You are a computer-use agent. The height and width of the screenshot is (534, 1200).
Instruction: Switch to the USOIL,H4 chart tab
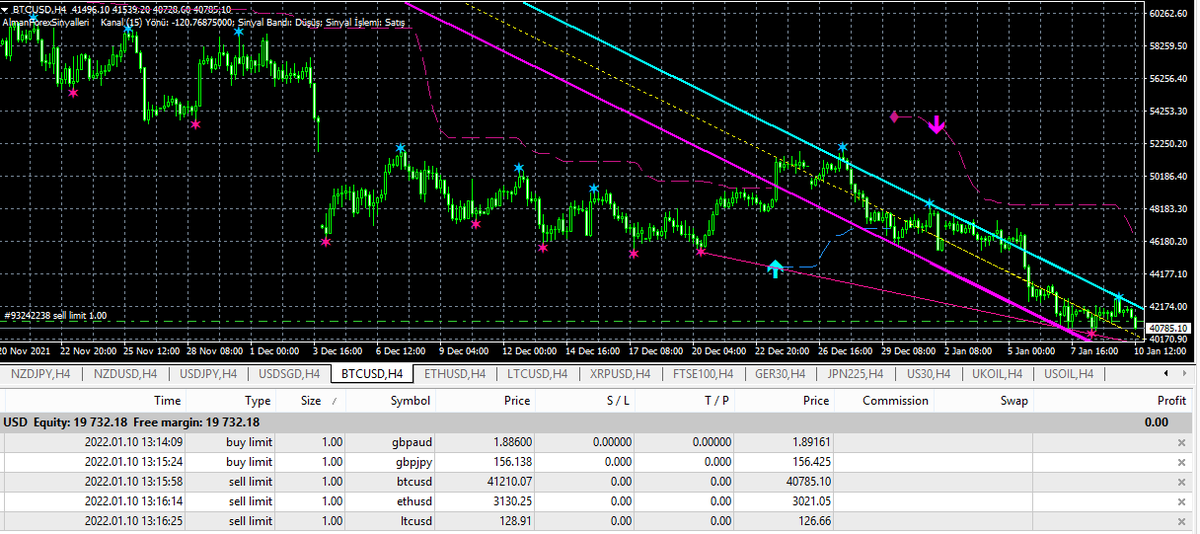click(x=1069, y=374)
